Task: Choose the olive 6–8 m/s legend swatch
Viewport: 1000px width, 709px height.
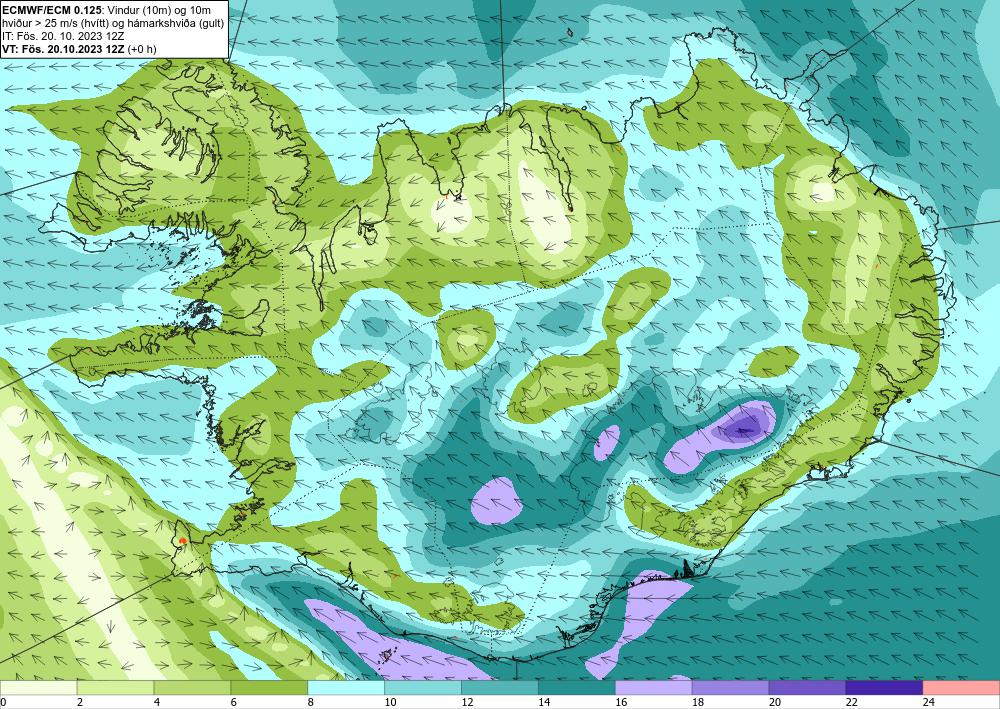Action: tap(269, 688)
